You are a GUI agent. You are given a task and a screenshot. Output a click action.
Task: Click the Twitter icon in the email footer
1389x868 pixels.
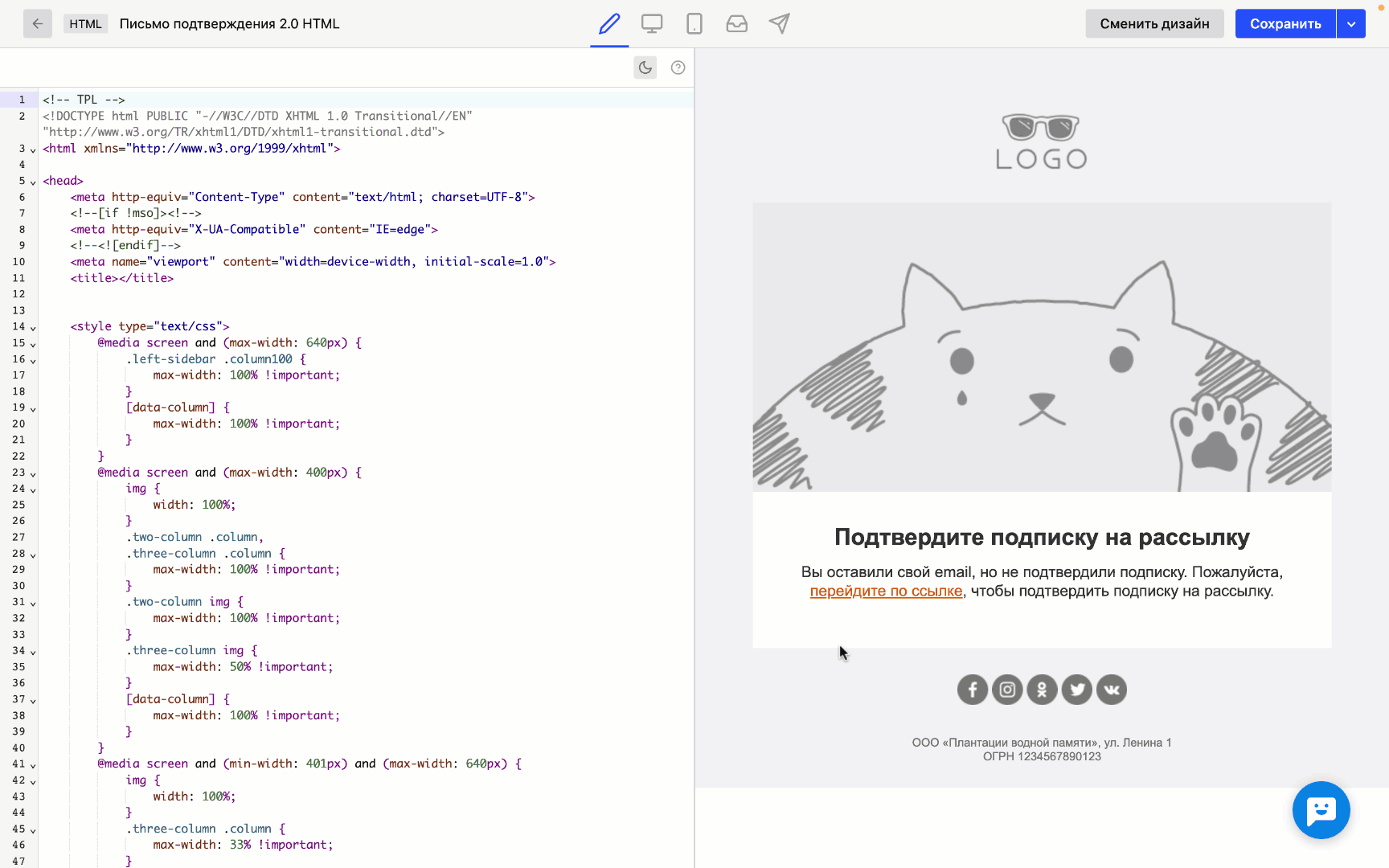(x=1077, y=689)
